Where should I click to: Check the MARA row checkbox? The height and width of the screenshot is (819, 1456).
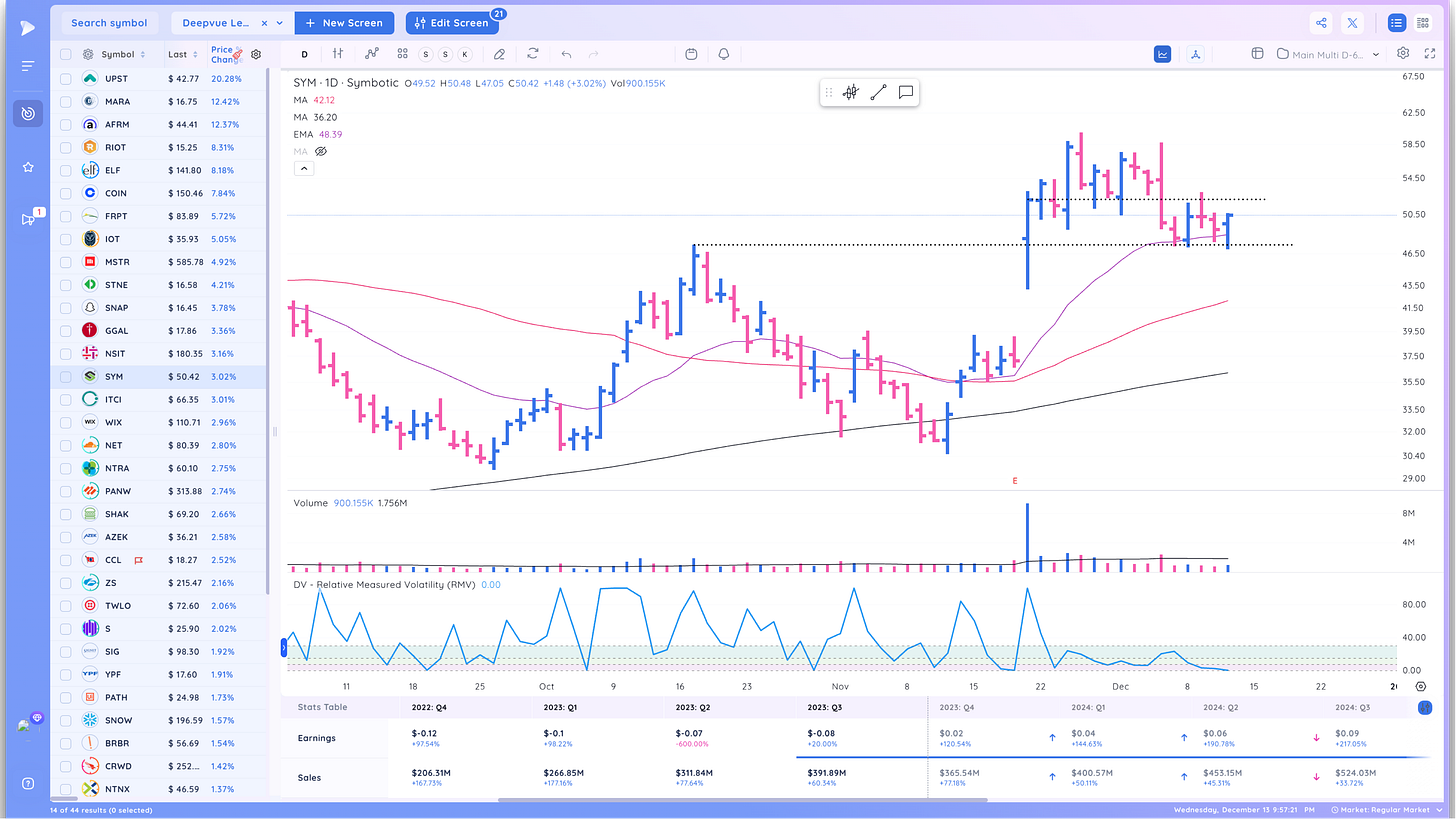coord(66,101)
